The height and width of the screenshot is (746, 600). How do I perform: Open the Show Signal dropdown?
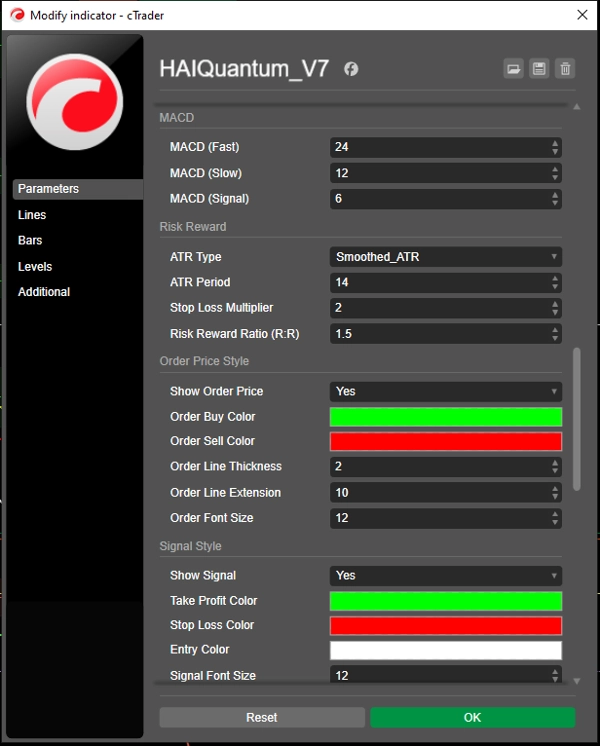(446, 576)
